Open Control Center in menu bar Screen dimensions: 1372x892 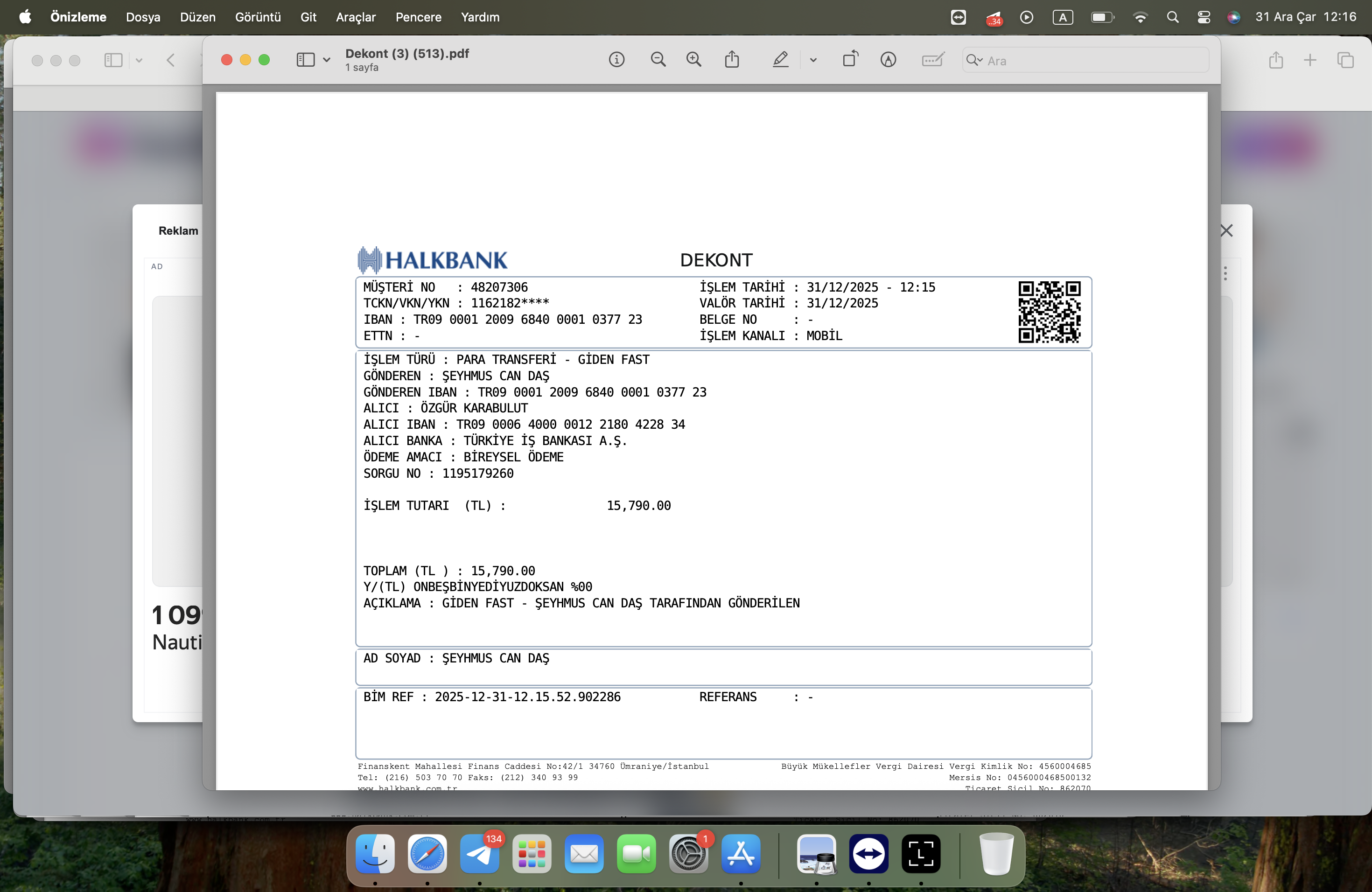1204,17
